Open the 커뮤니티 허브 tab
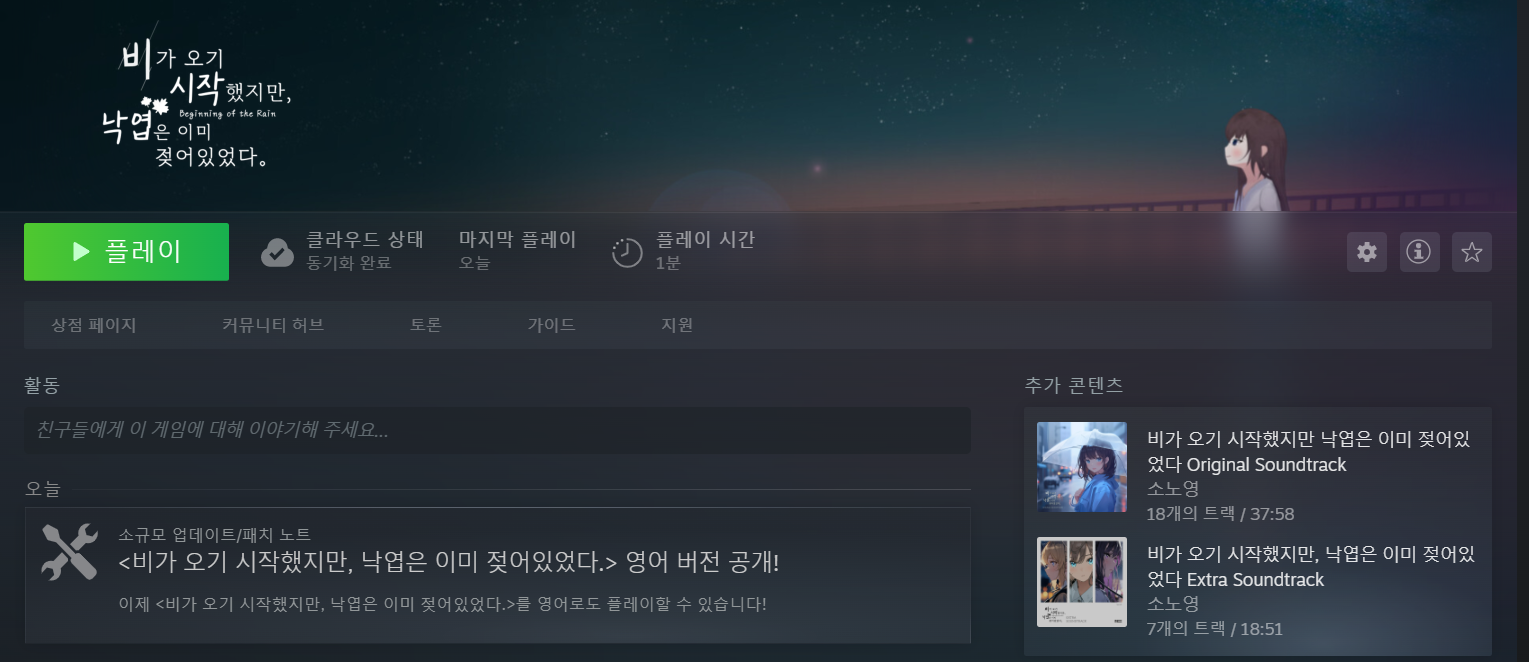Screen dimensions: 1529x662 pos(273,325)
